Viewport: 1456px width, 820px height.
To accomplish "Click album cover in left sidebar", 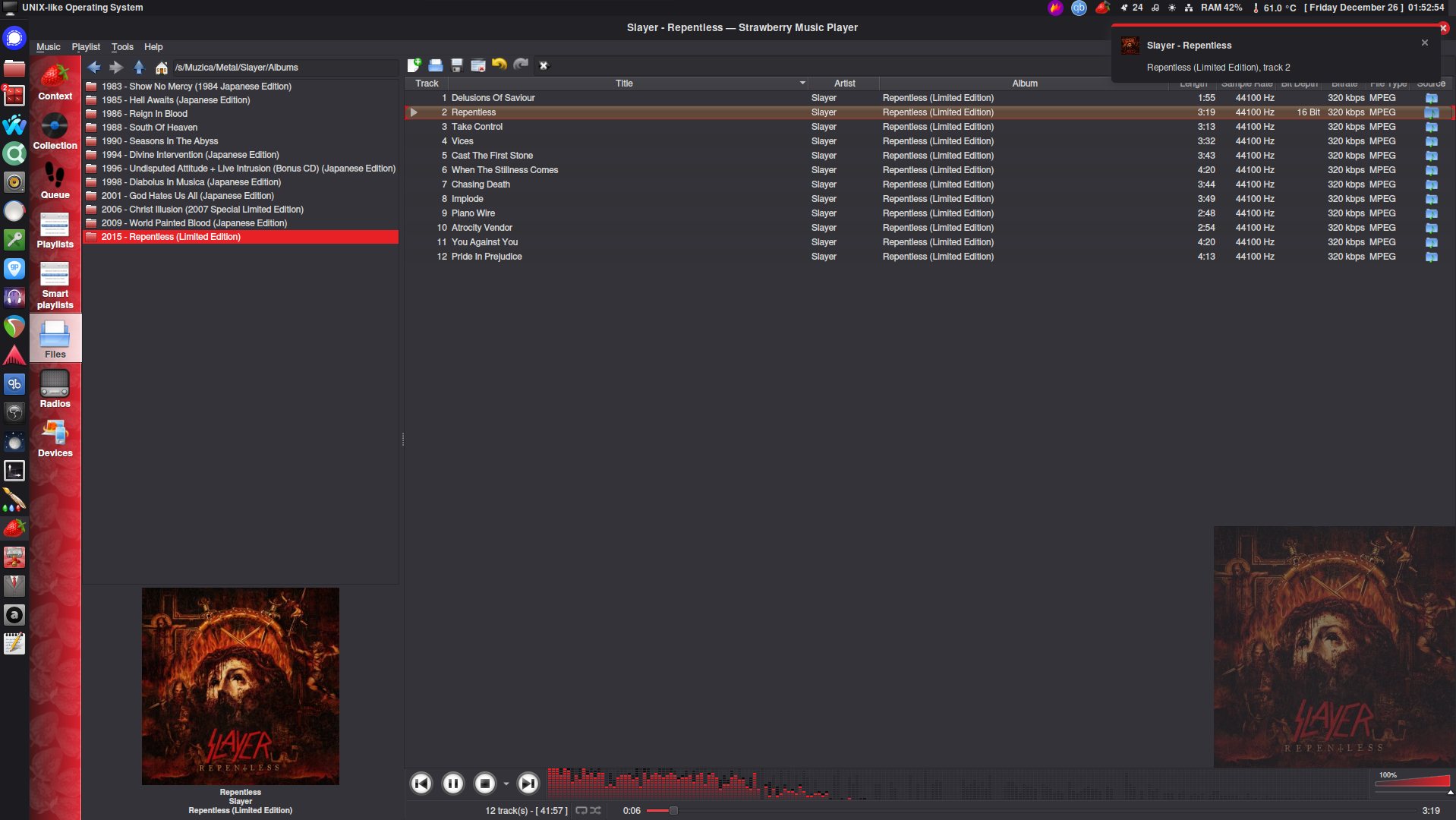I will click(241, 686).
